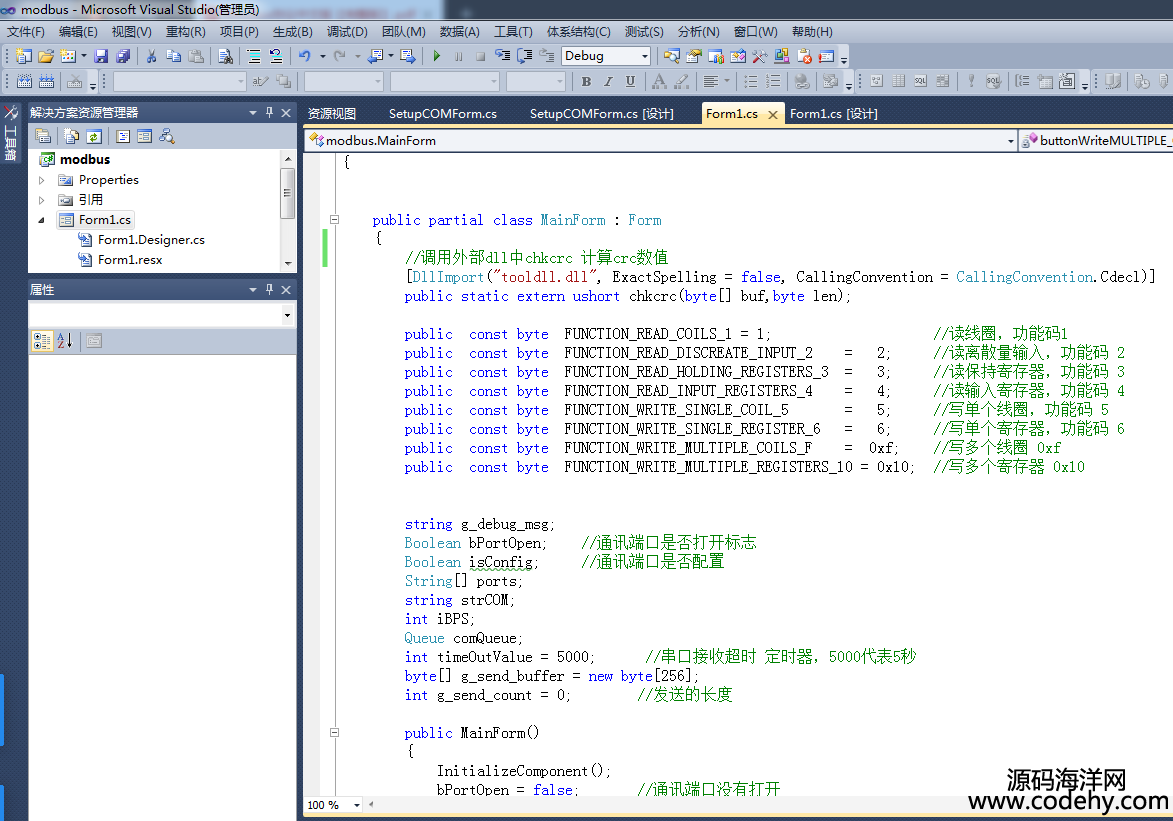Switch to SetupCOMForm.cs tab
Image resolution: width=1173 pixels, height=821 pixels.
tap(442, 114)
